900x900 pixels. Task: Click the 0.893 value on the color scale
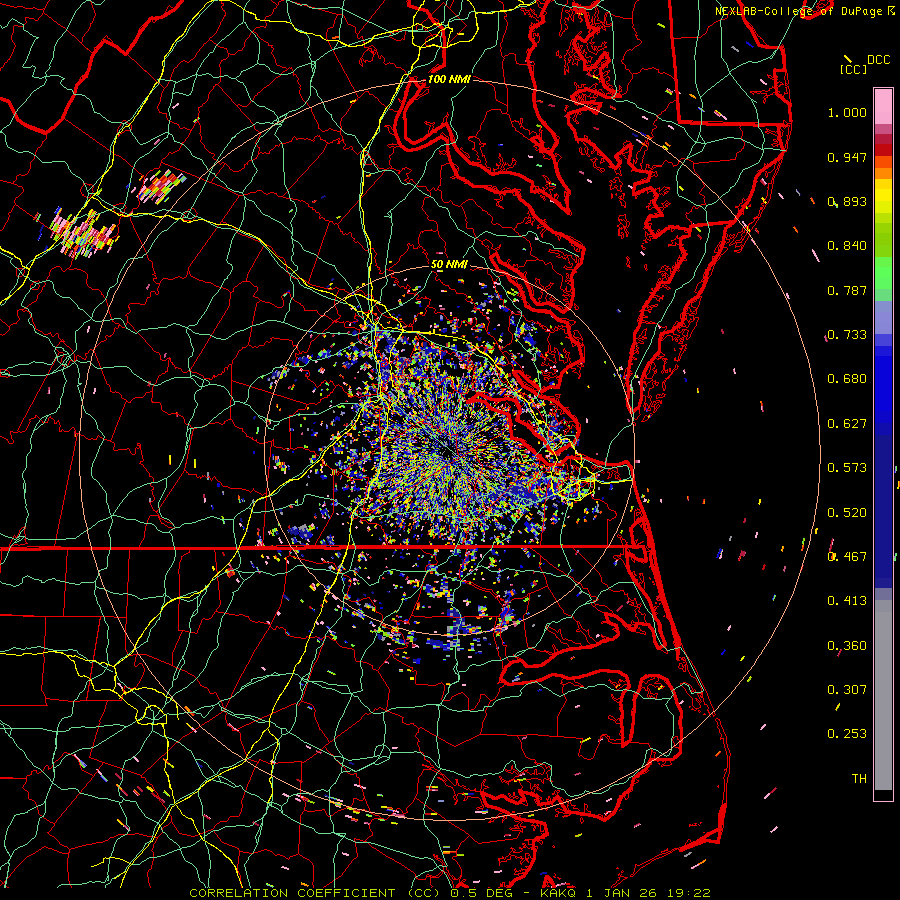point(847,201)
